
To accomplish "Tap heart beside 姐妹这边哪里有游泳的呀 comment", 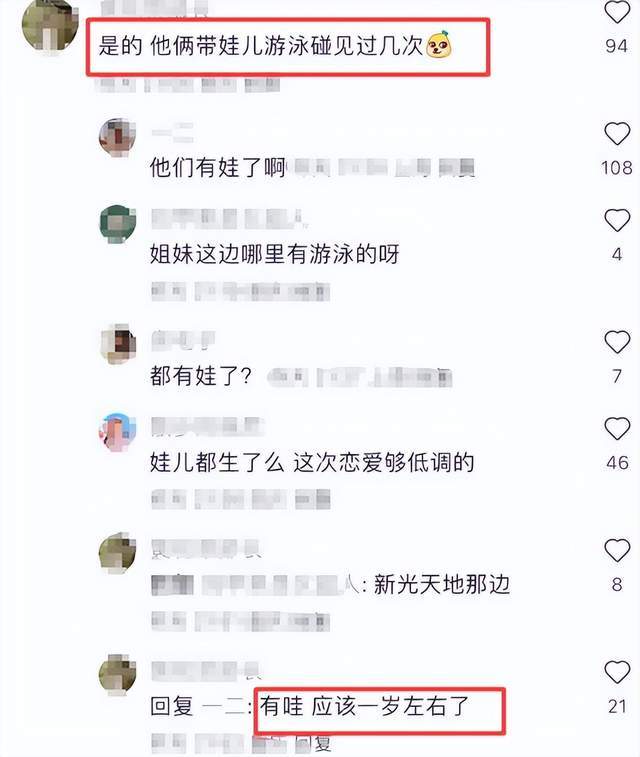I will click(x=617, y=221).
